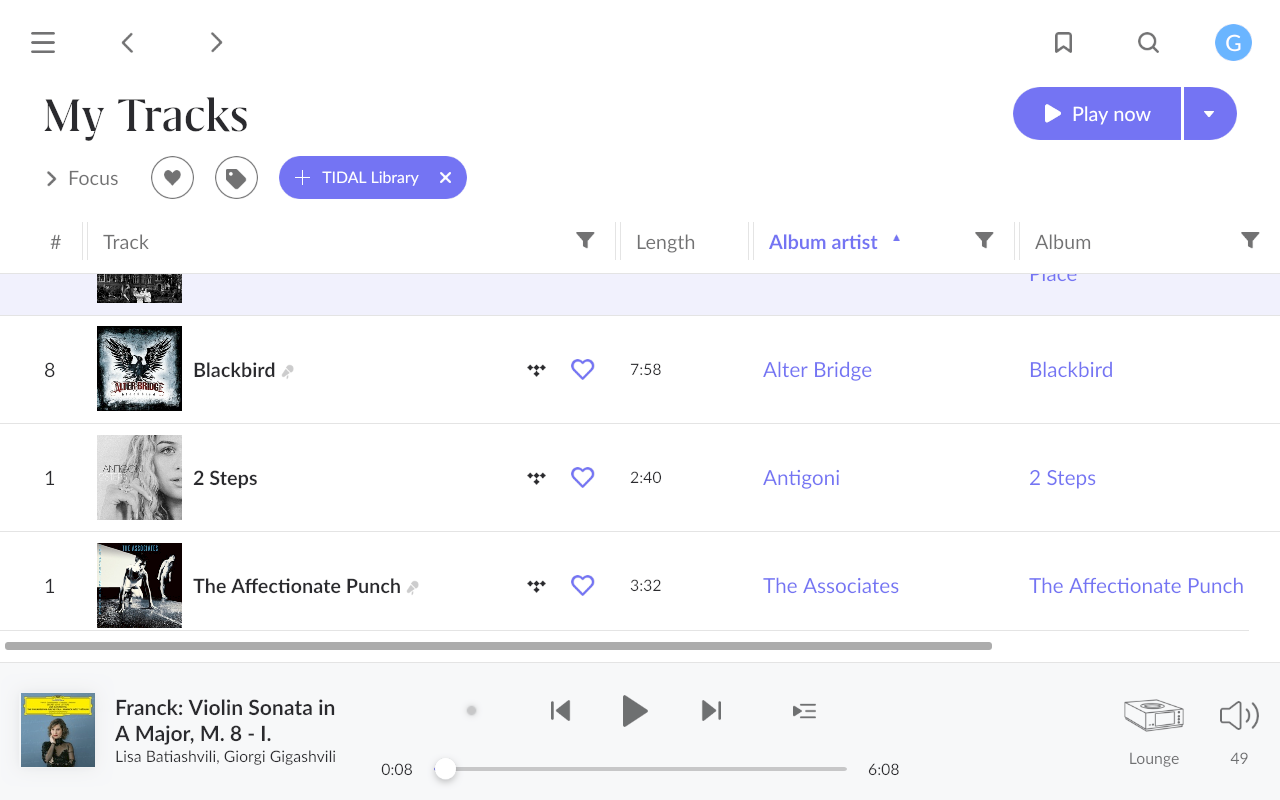Open volume control speaker icon

point(1238,715)
